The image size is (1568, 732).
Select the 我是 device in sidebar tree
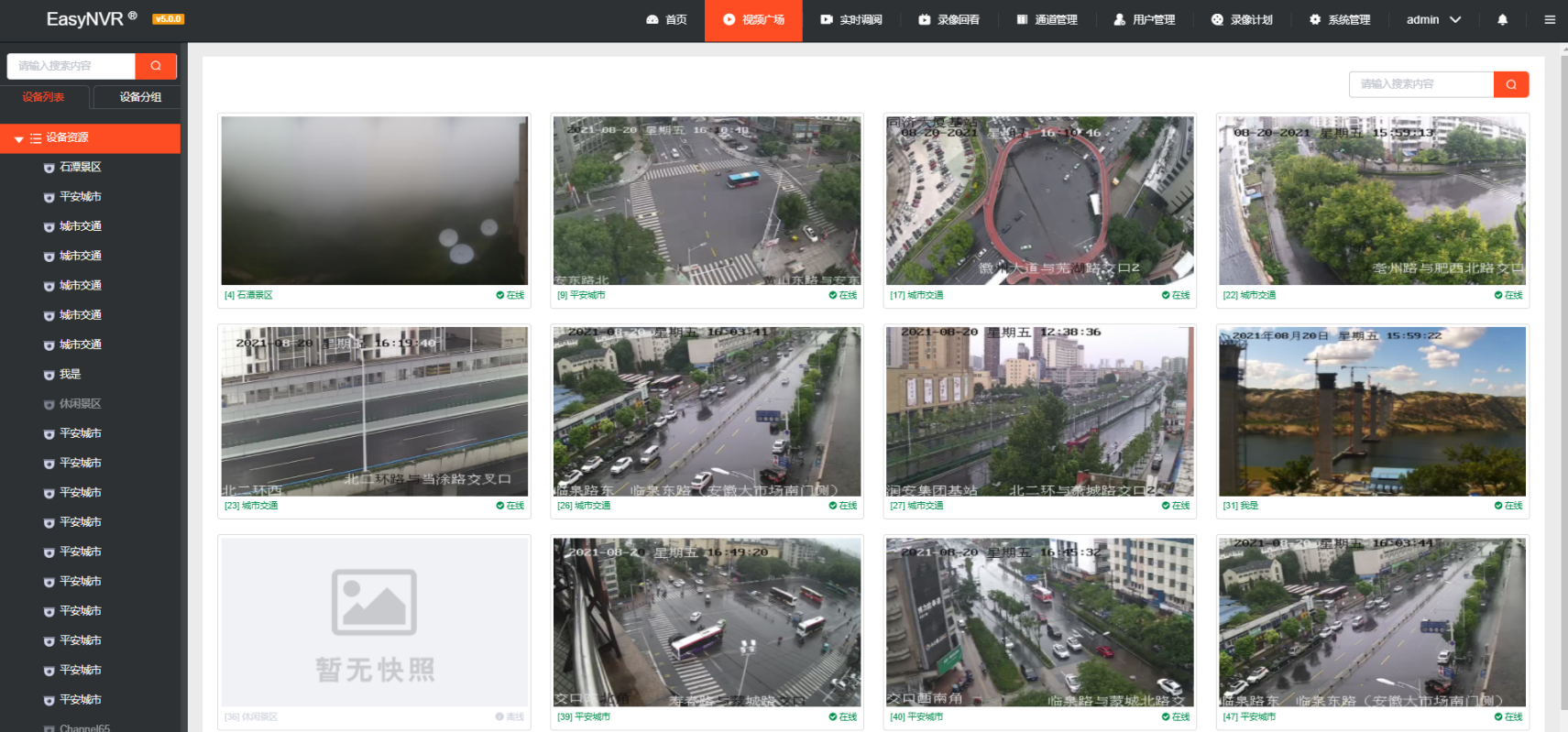(70, 374)
